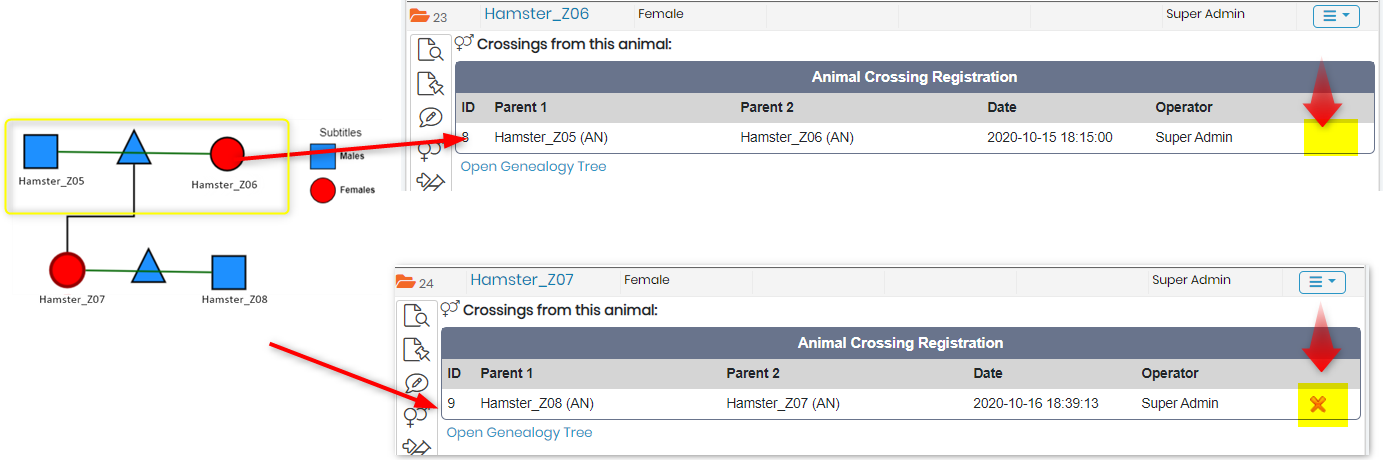Open document search icon in Hamster_Z07 sidebar
The width and height of the screenshot is (1383, 460).
416,316
